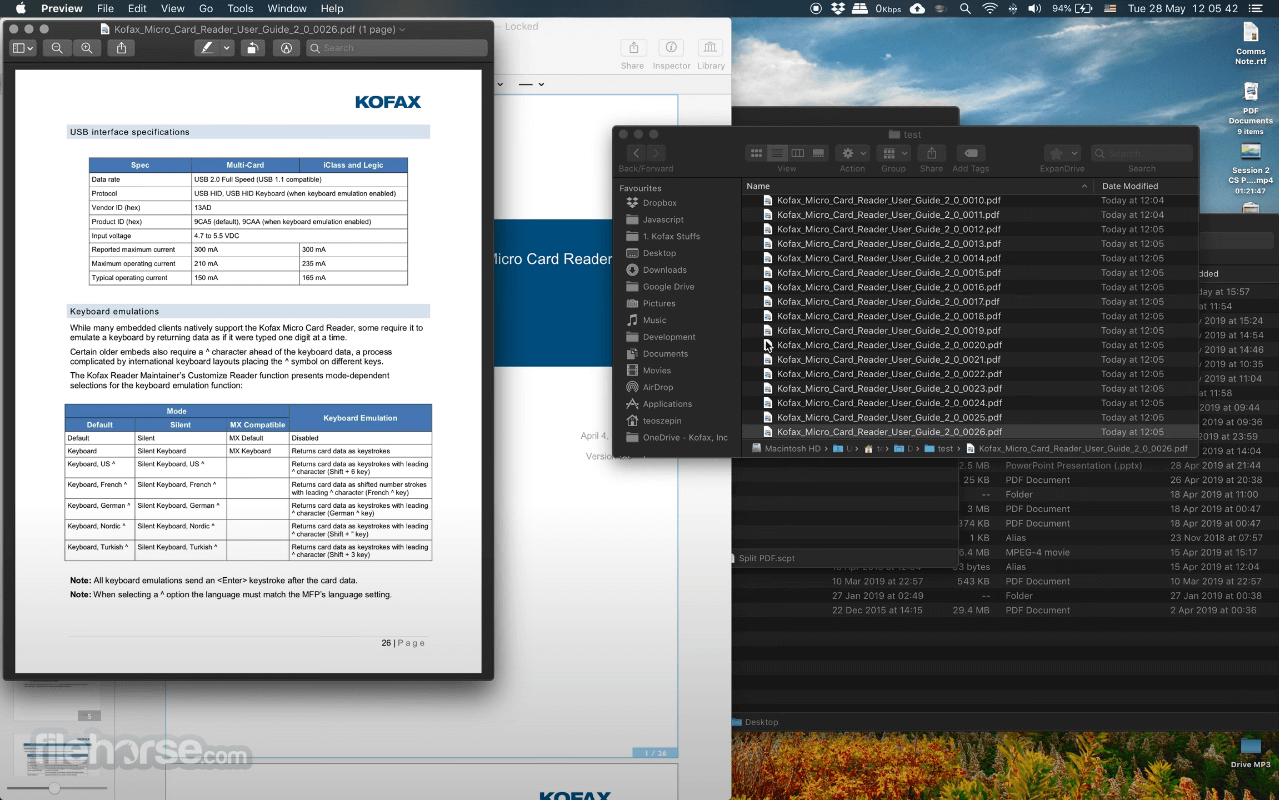Image resolution: width=1279 pixels, height=800 pixels.
Task: Open Preview sidebar view options
Action: (22, 48)
